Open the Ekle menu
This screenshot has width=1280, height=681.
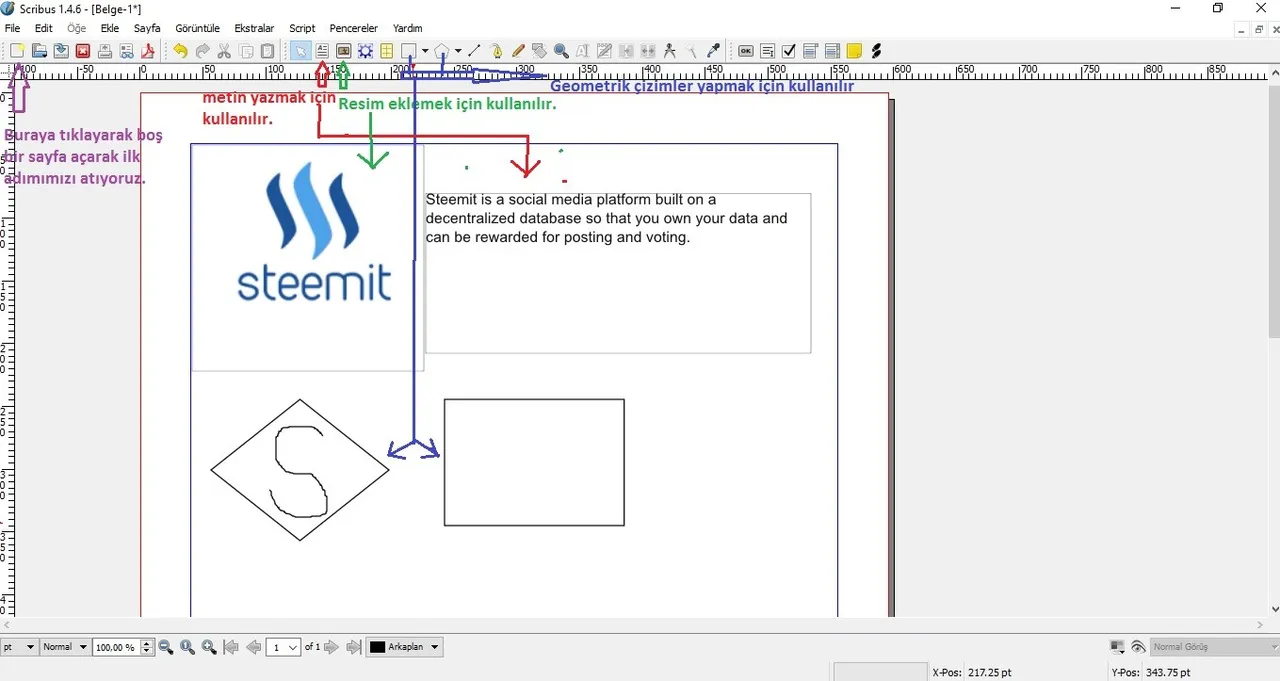110,28
